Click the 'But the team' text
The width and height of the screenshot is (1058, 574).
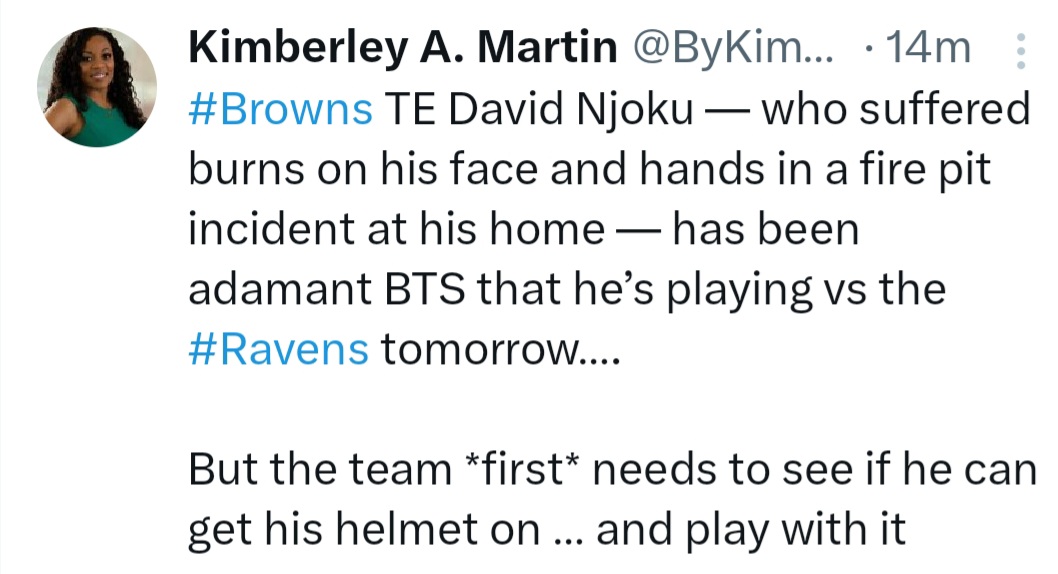tap(320, 469)
